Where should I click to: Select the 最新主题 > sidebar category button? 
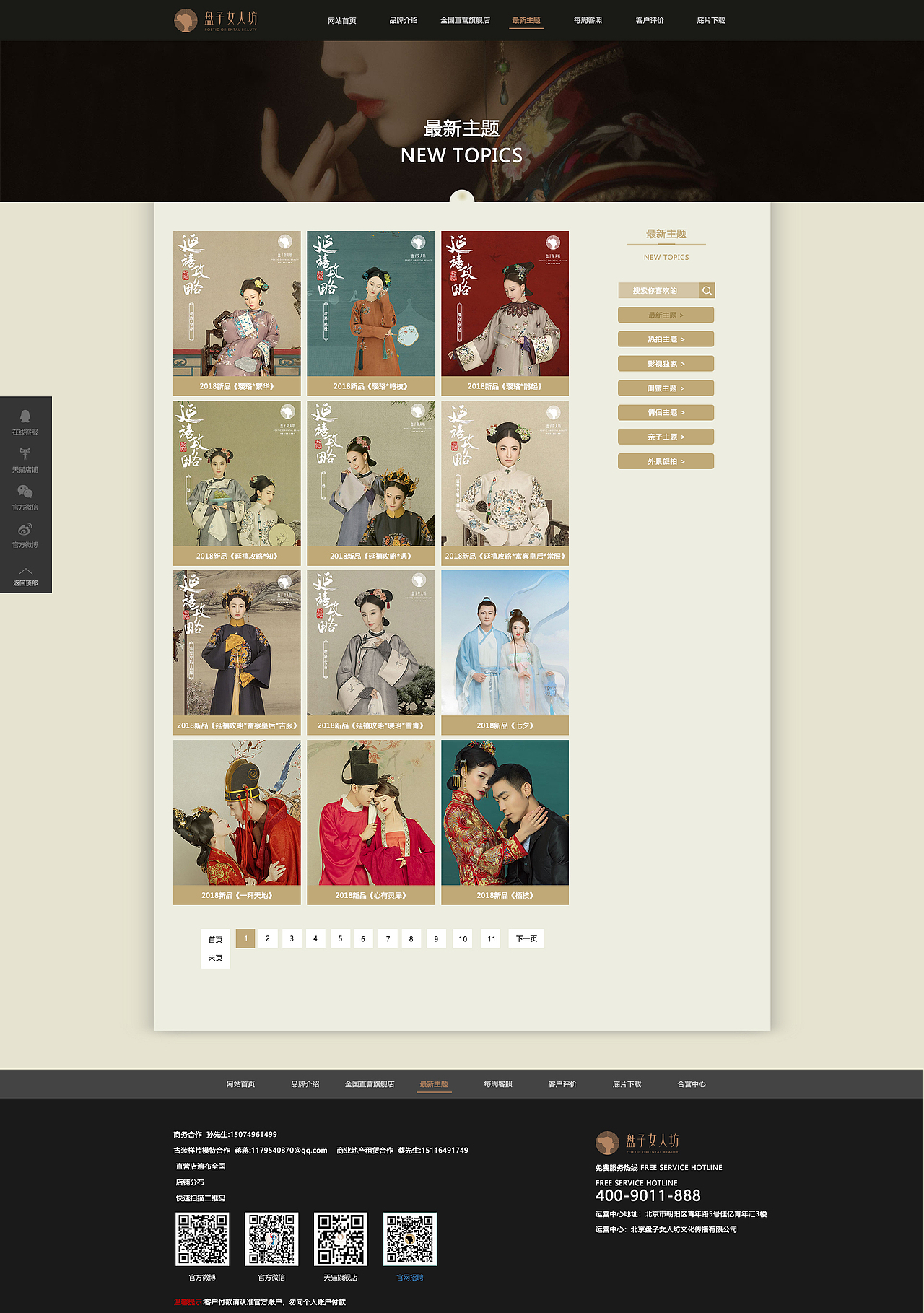(666, 315)
